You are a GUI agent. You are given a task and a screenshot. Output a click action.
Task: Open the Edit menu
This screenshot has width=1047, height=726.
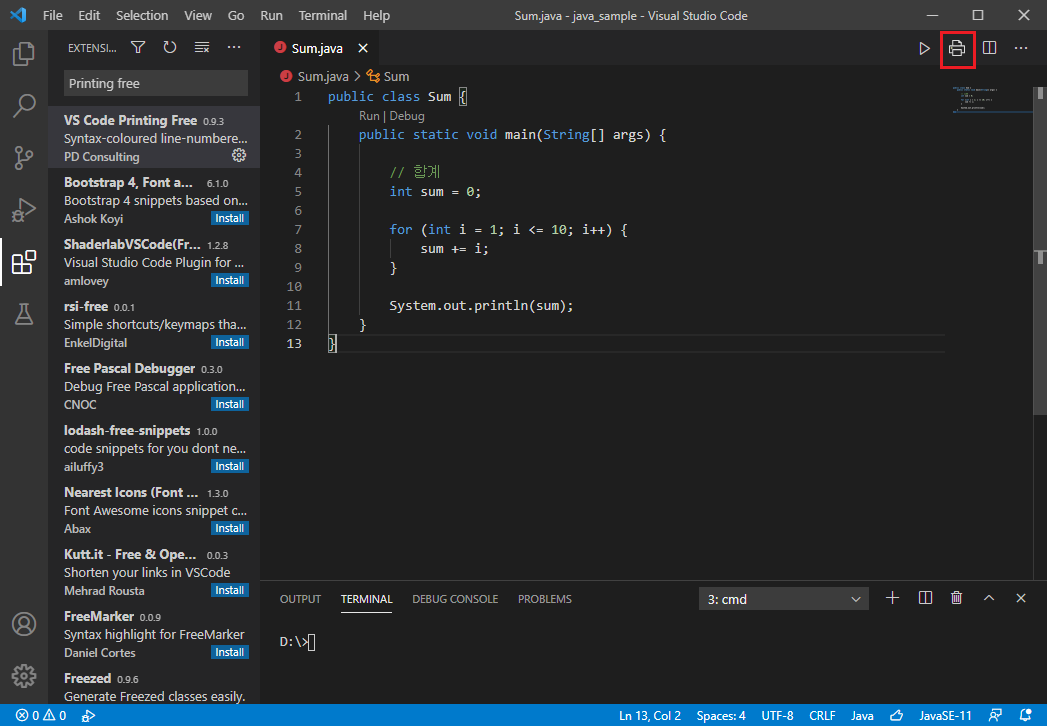(x=89, y=15)
